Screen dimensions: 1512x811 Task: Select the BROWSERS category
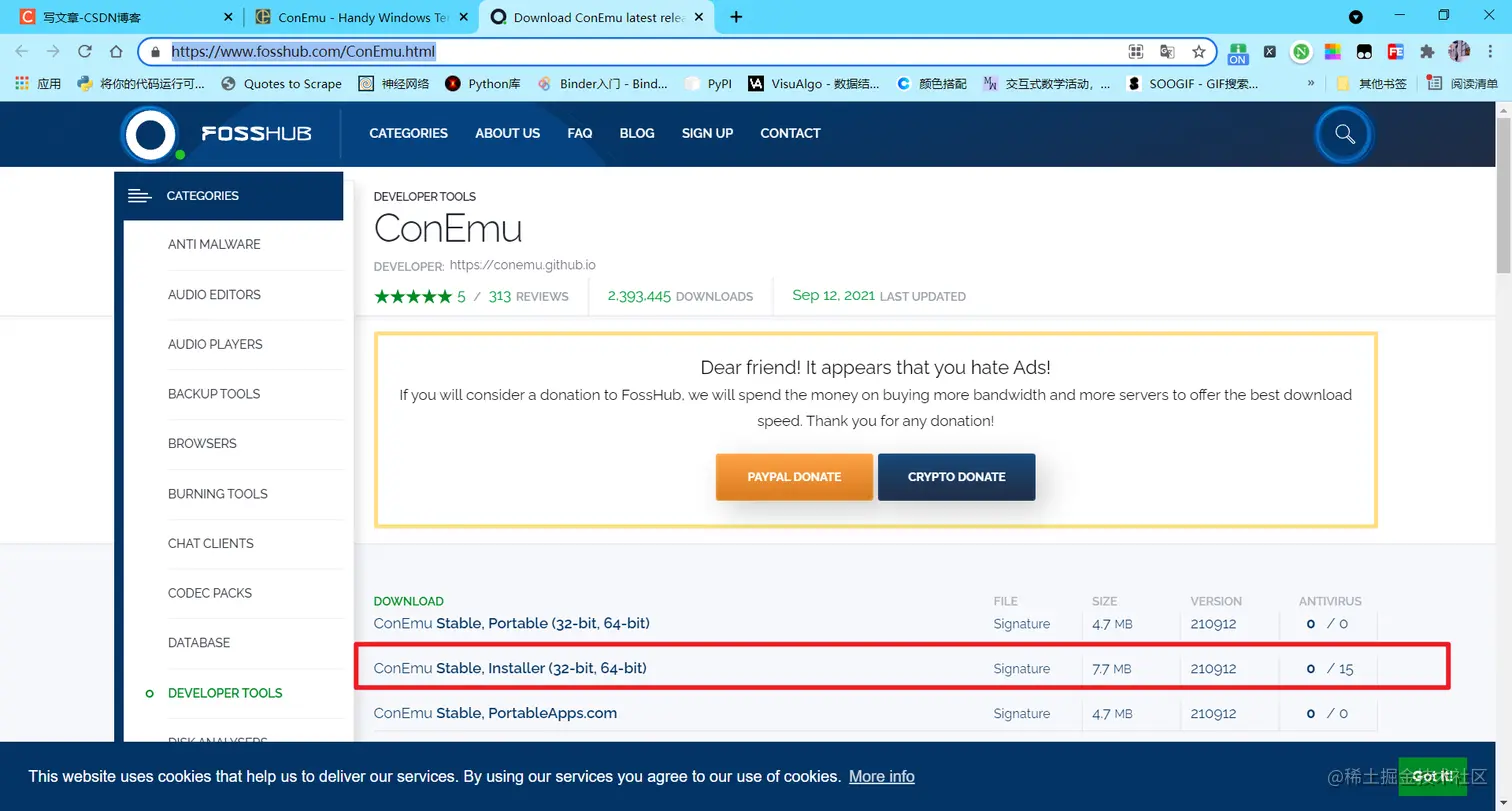[x=202, y=443]
